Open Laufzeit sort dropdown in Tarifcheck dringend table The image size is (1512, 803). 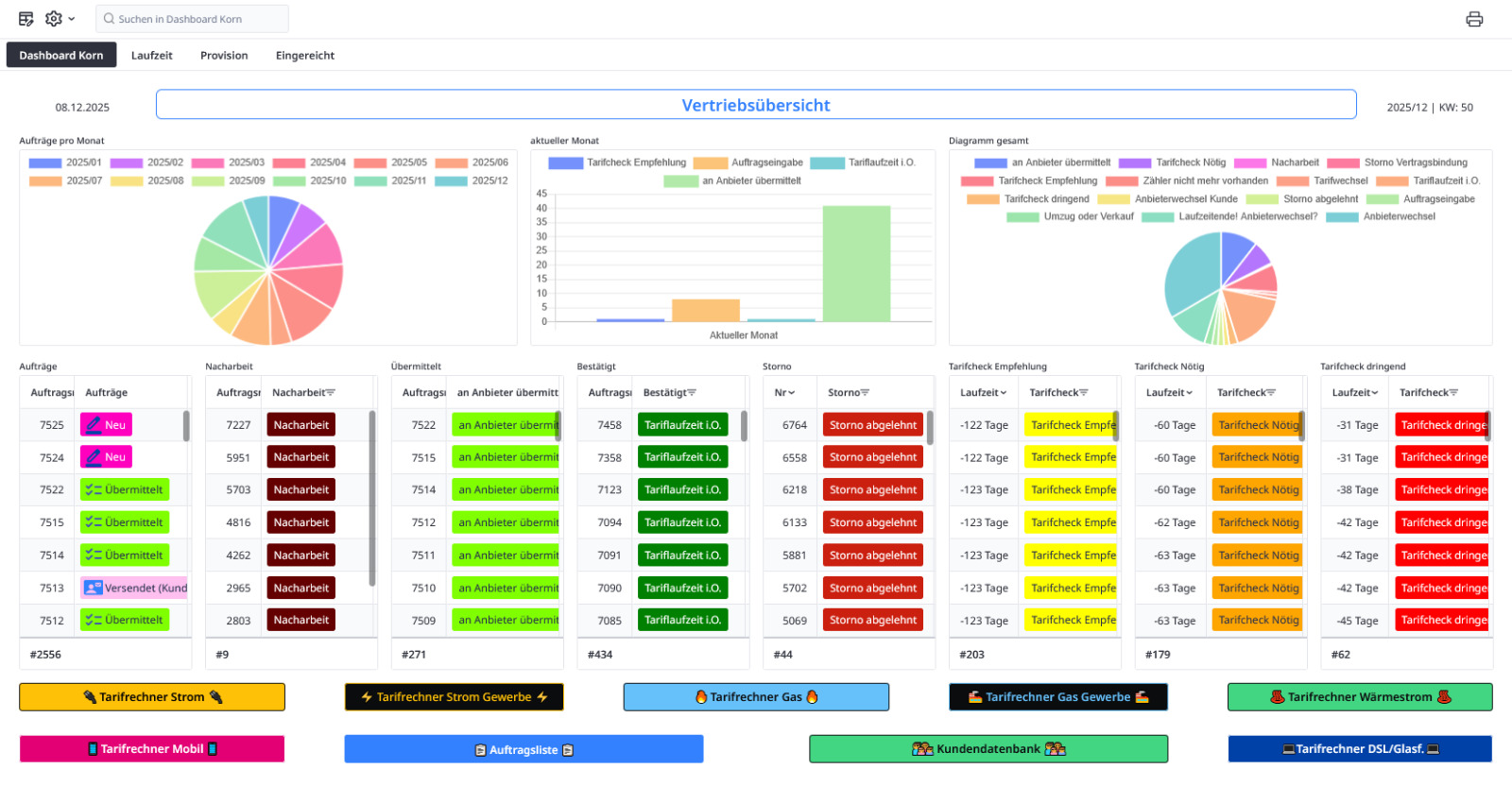click(1355, 393)
